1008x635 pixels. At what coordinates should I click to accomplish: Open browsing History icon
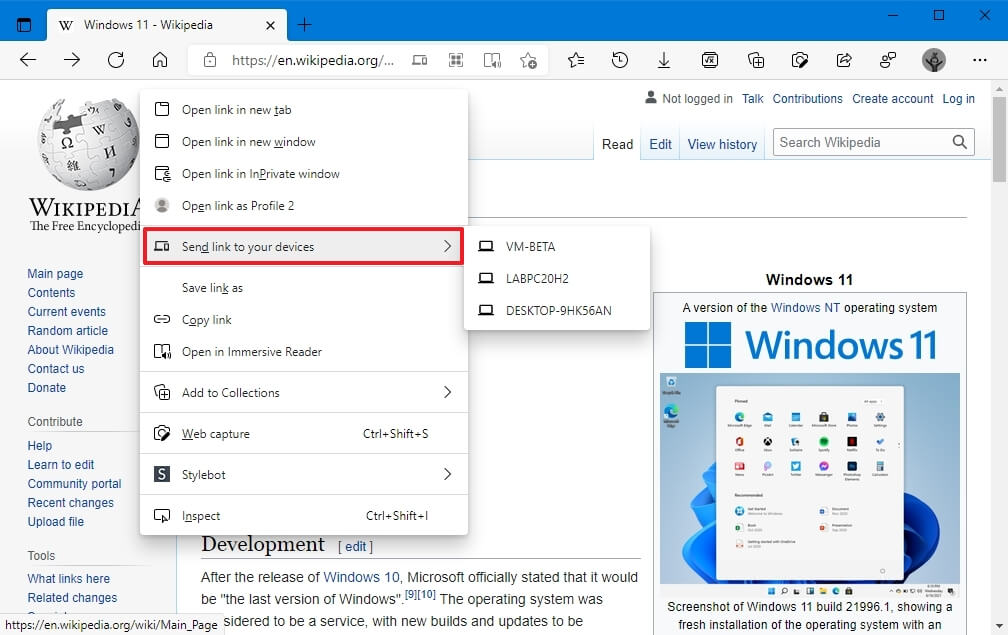click(620, 60)
